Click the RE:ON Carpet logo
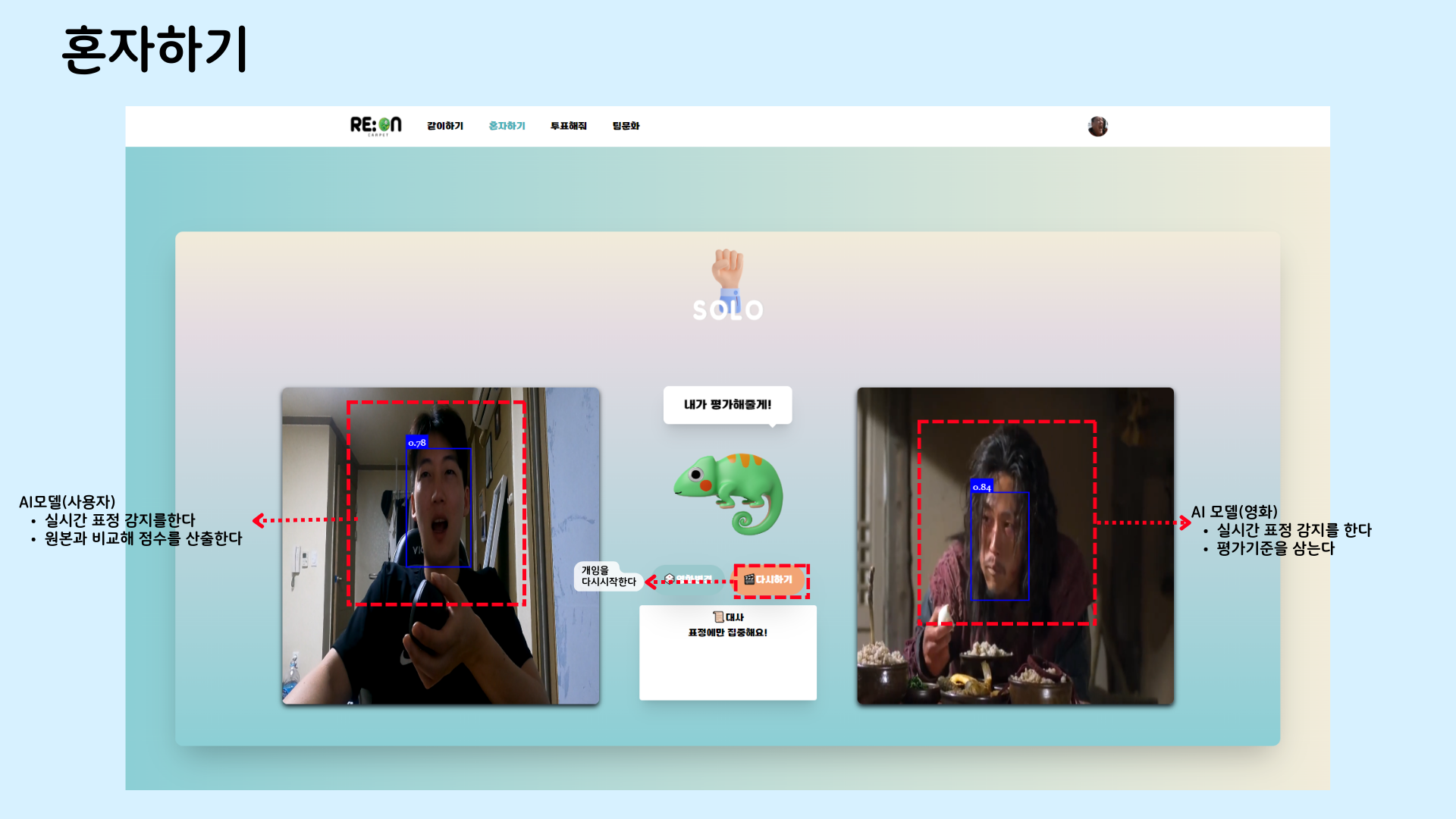Screen dimensions: 1456x819 (375, 125)
